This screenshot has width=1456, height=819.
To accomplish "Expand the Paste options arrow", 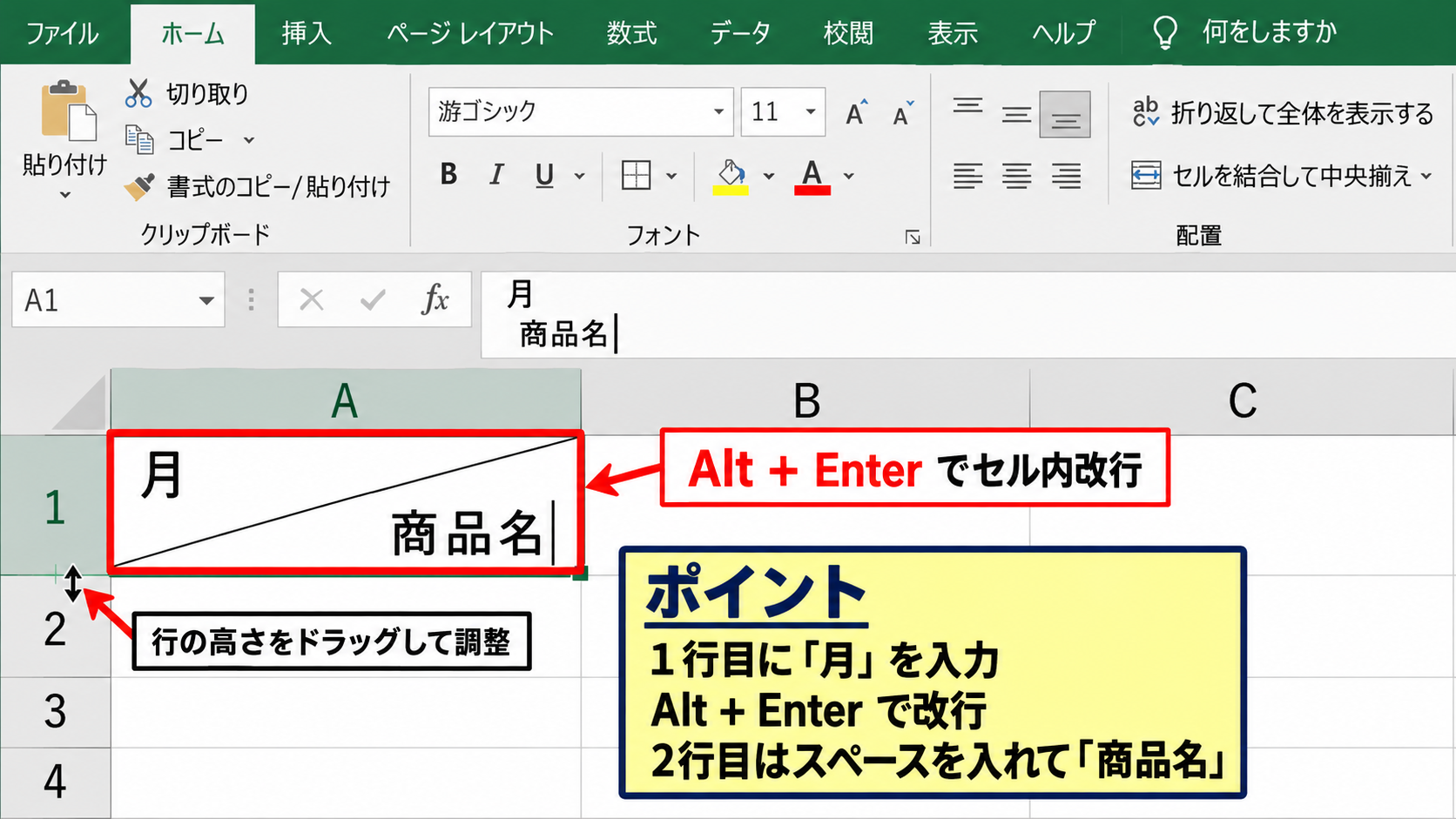I will point(65,196).
